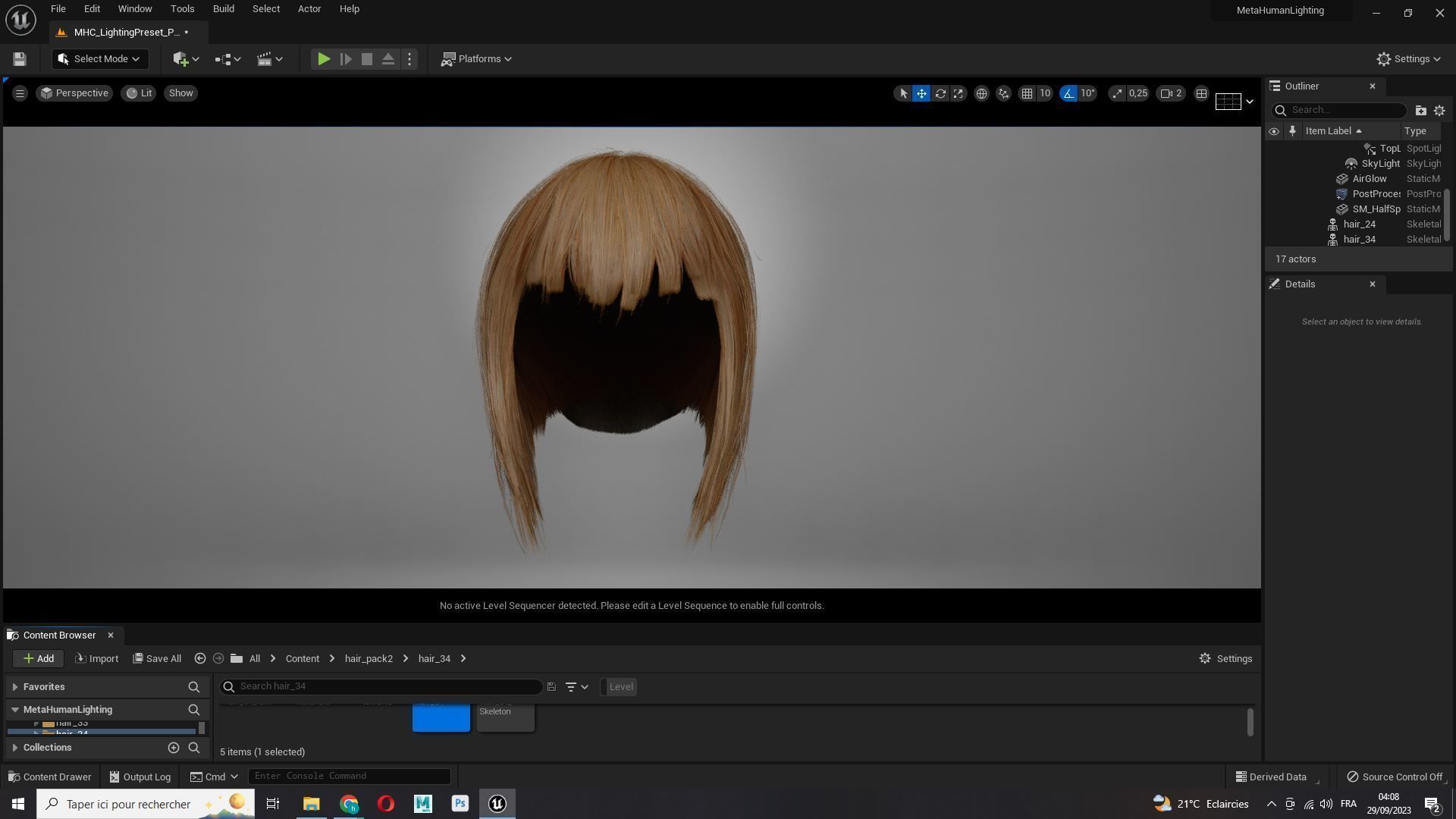Screen dimensions: 1456x819
Task: Open the Add content quick menu in toolbar
Action: click(x=186, y=59)
